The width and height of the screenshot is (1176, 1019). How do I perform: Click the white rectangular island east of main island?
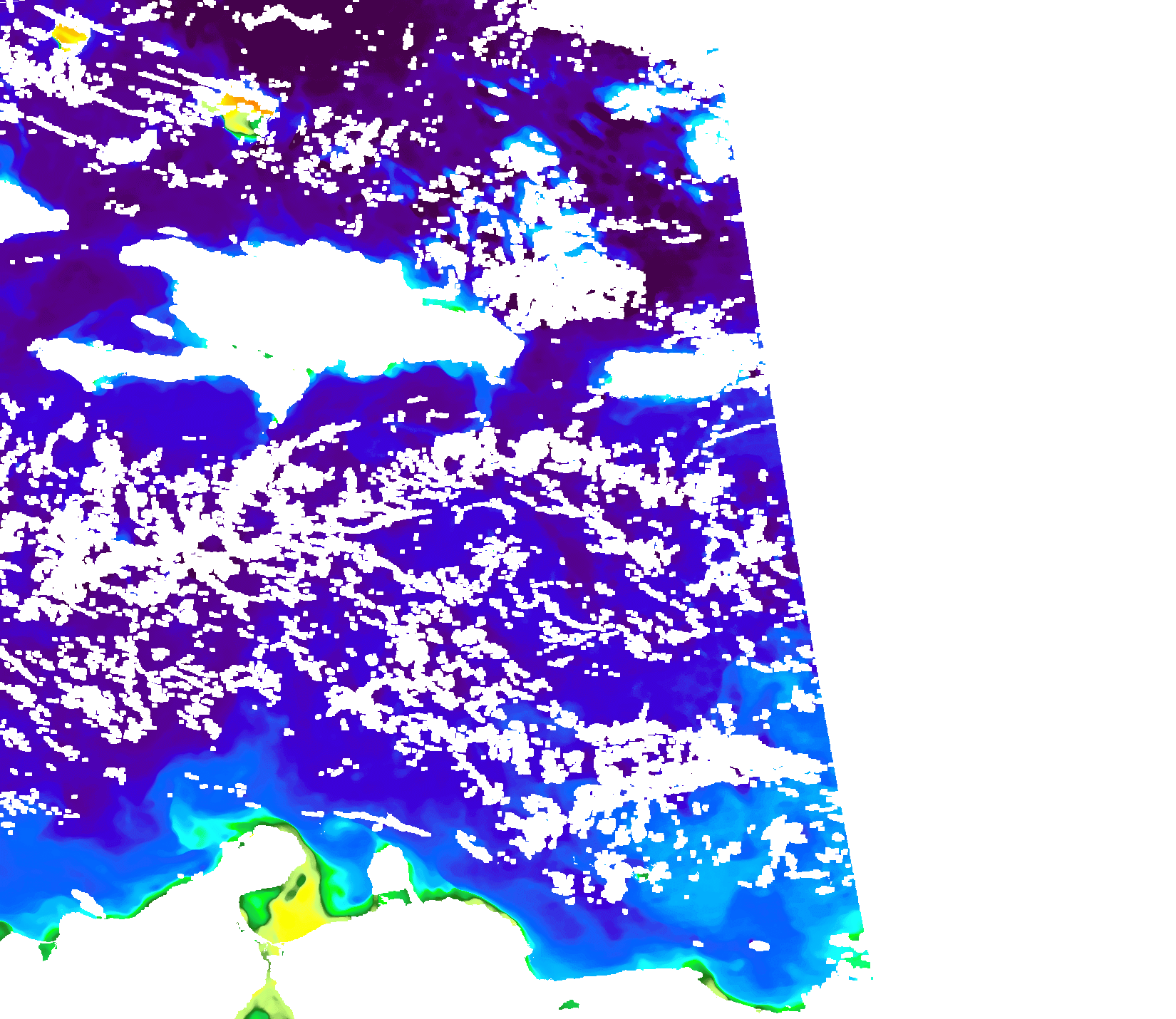pos(677,372)
